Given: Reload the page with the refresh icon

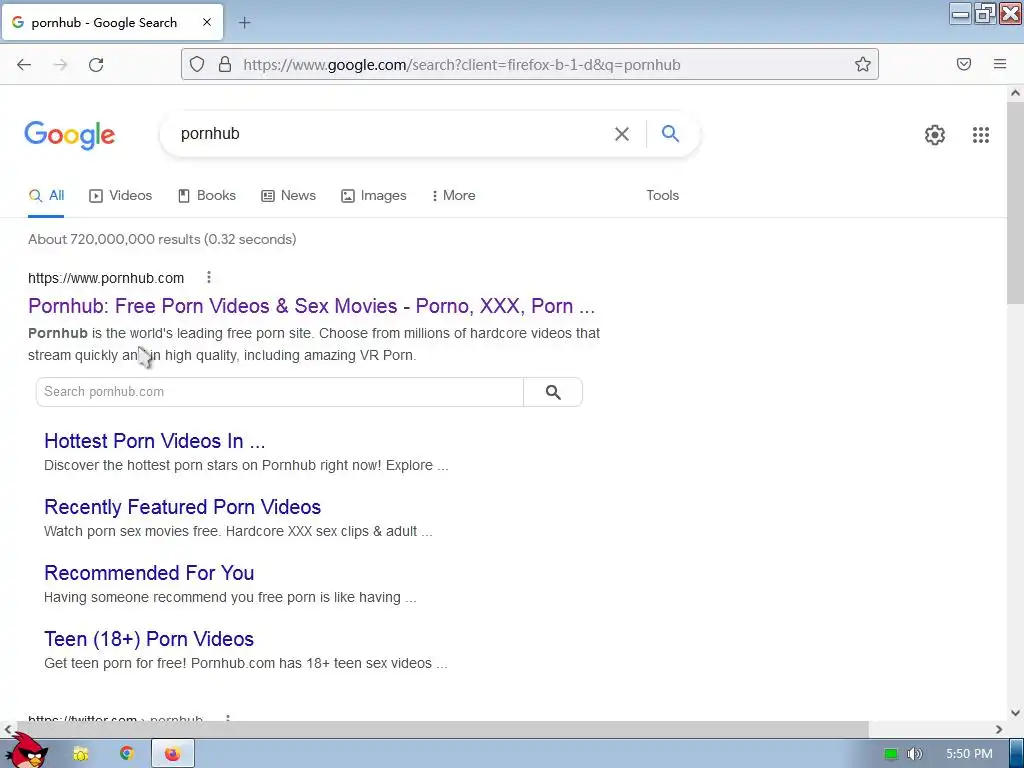Looking at the screenshot, I should tap(96, 64).
